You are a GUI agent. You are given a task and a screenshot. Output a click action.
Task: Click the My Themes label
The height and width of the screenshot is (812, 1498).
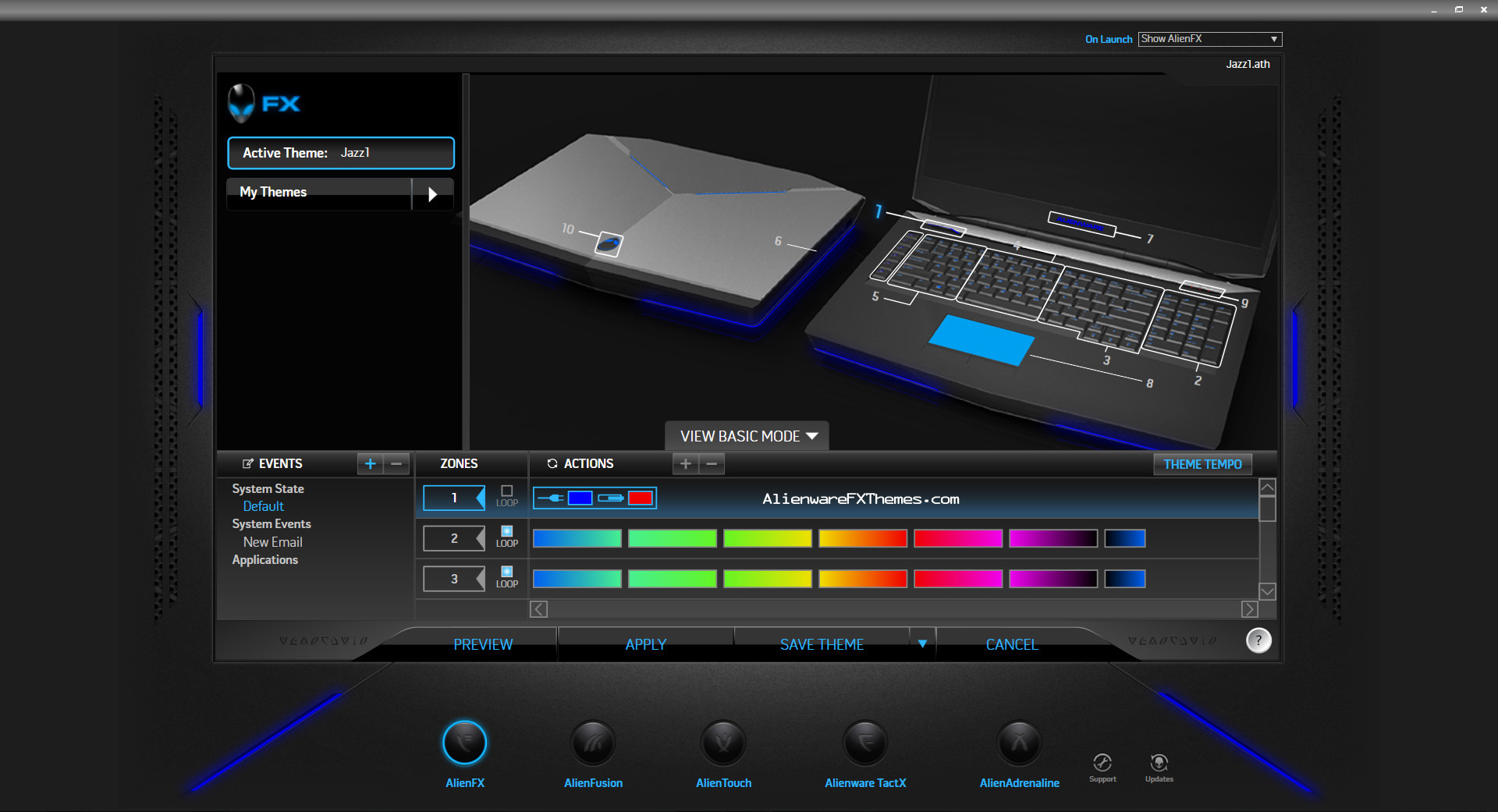[273, 192]
